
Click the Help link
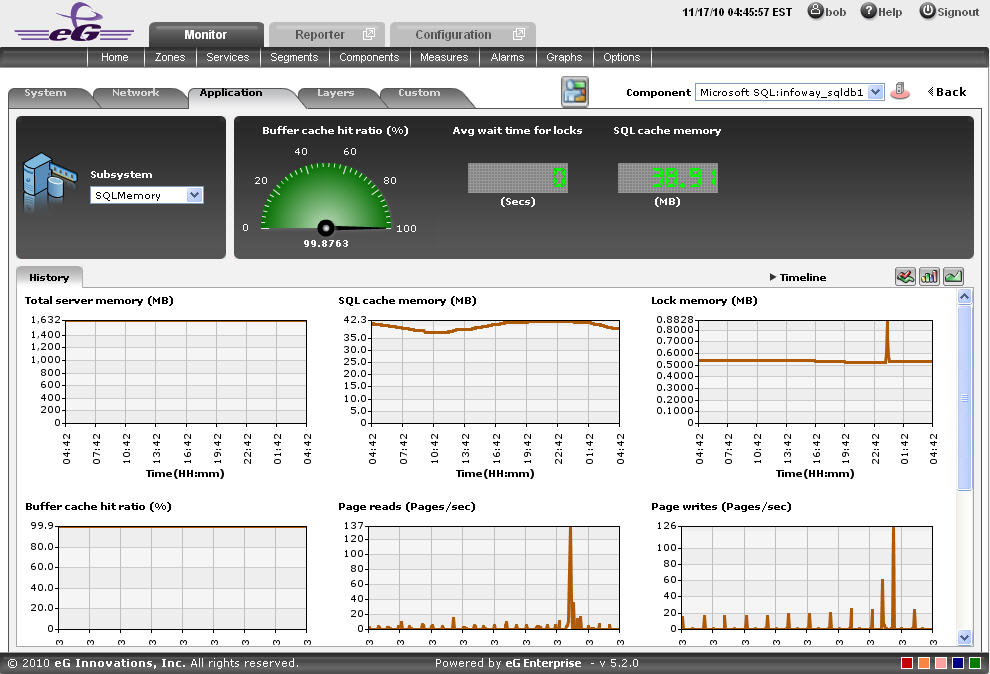[x=890, y=12]
